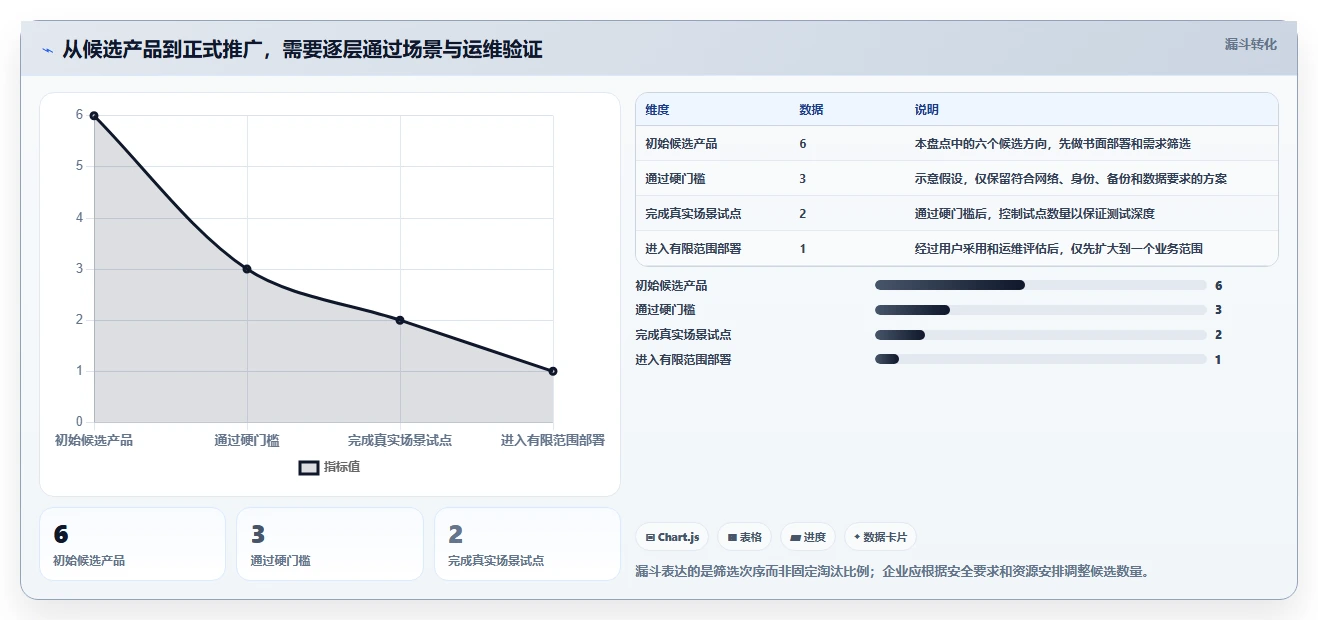The height and width of the screenshot is (620, 1318).
Task: Click the Chart.js chip
Action: pyautogui.click(x=672, y=537)
